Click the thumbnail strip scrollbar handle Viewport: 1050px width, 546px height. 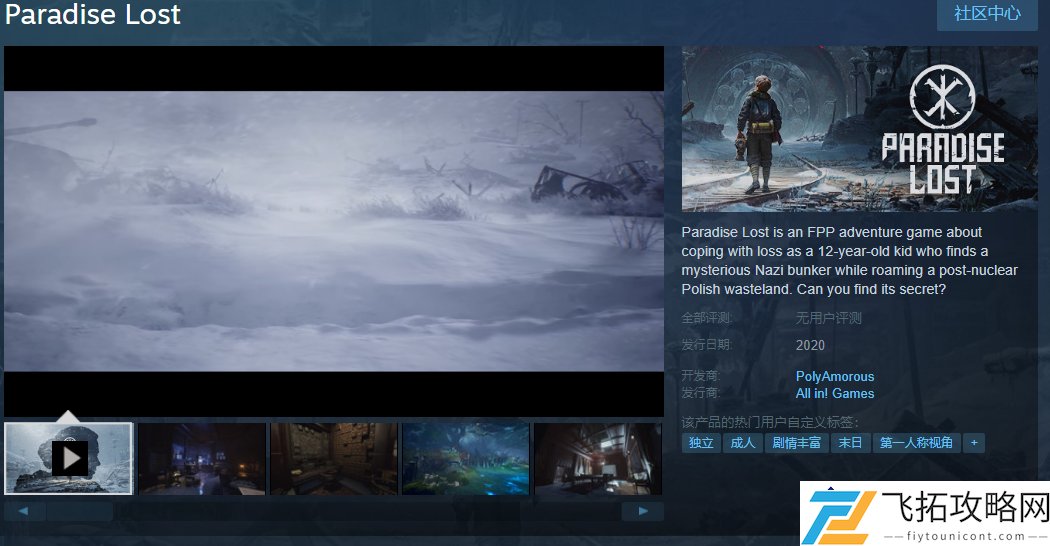point(80,511)
